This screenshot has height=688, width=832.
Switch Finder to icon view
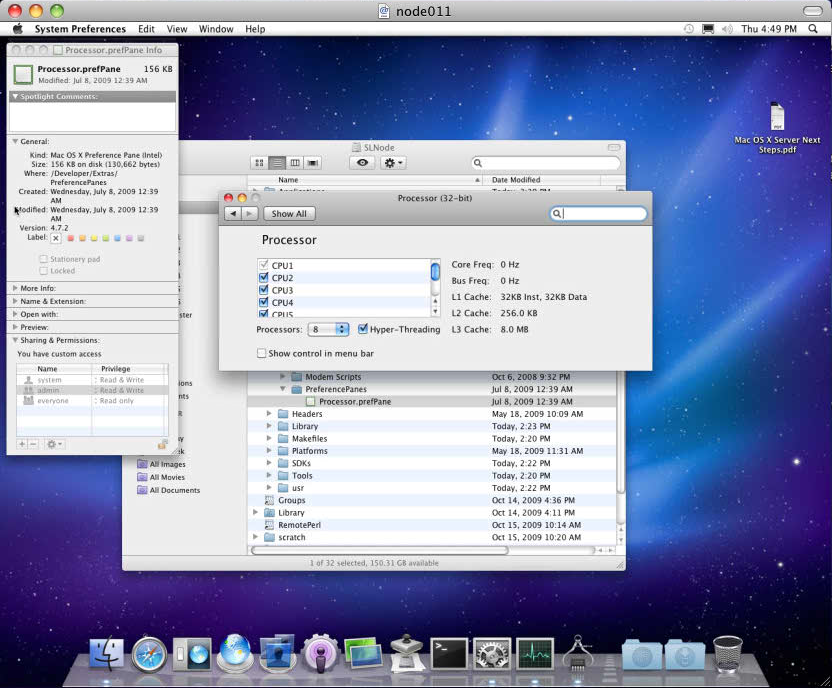(x=260, y=162)
